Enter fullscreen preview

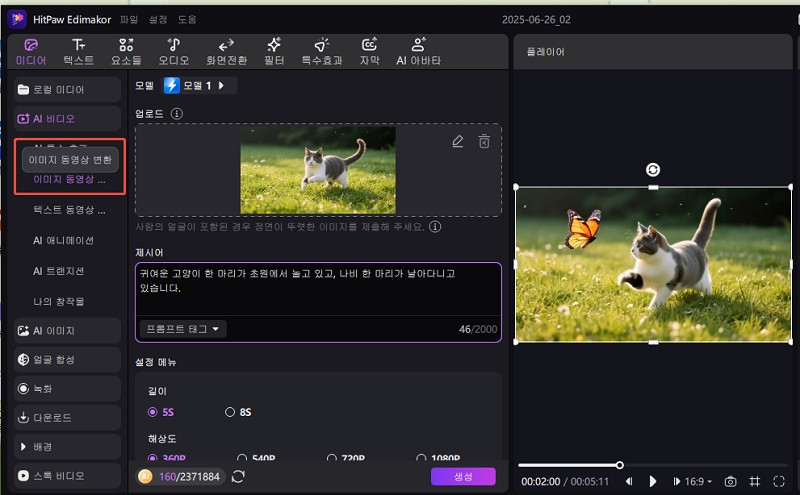pos(779,481)
